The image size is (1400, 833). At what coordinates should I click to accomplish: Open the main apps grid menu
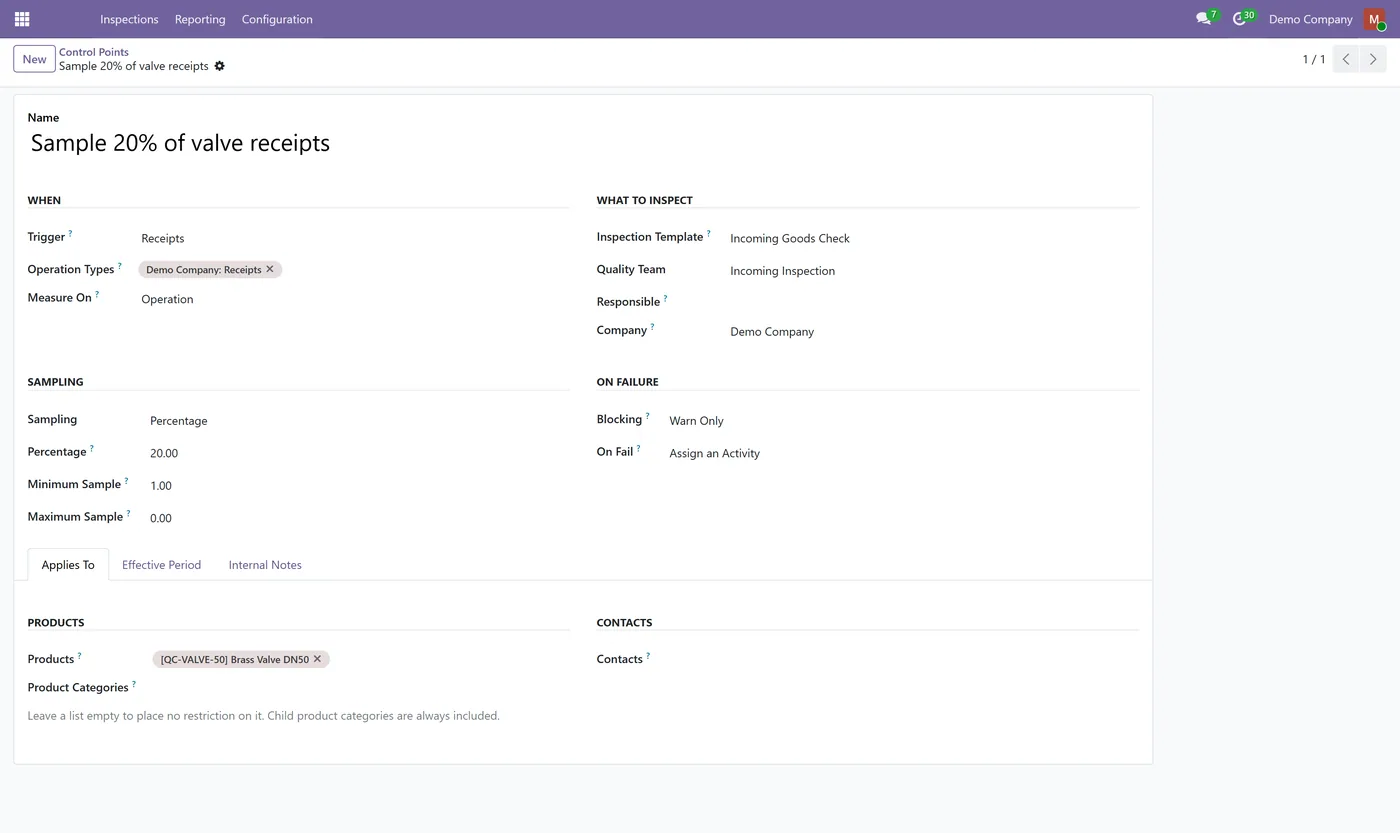pyautogui.click(x=22, y=19)
